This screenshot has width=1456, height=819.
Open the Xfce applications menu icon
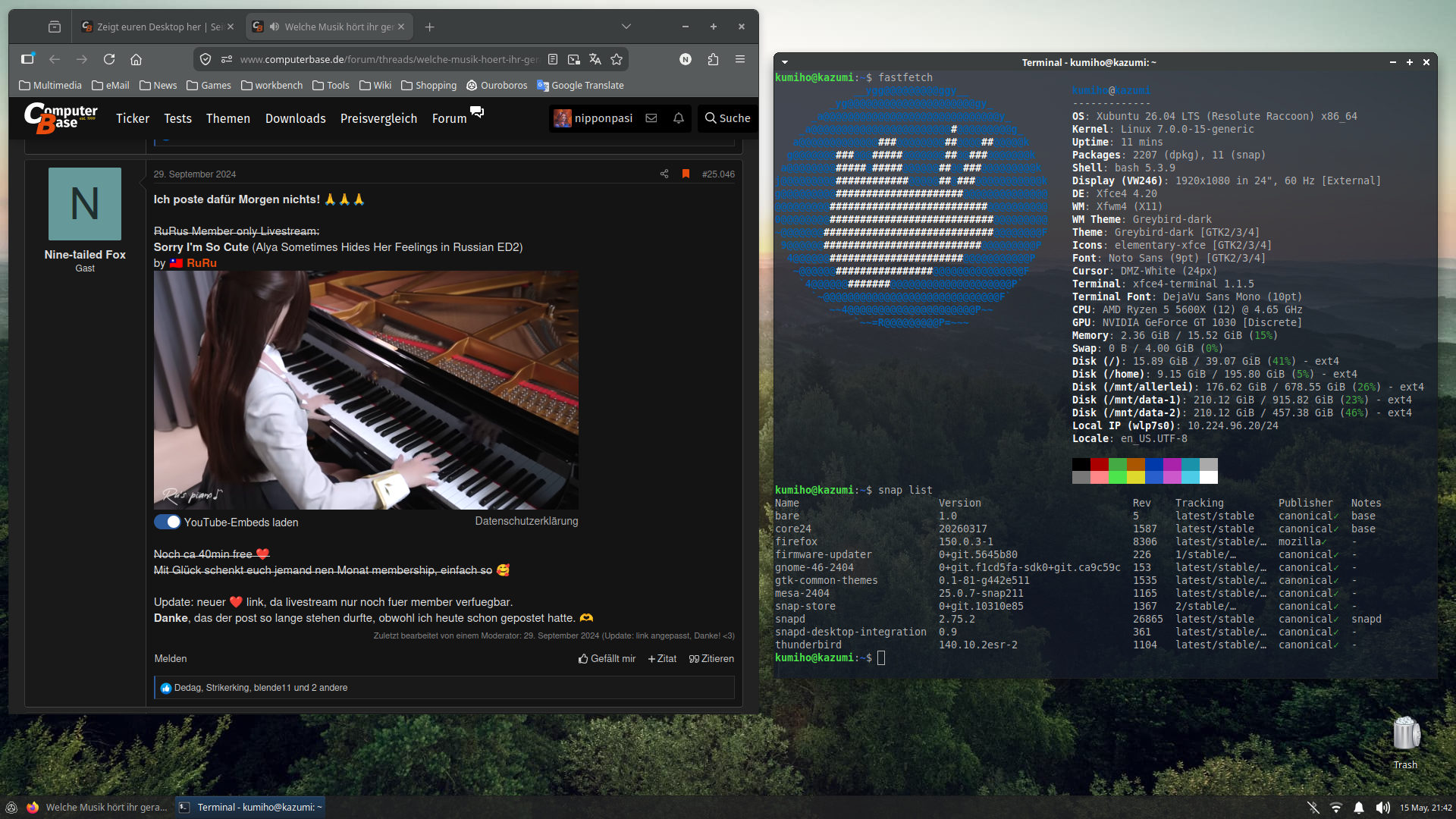11,808
